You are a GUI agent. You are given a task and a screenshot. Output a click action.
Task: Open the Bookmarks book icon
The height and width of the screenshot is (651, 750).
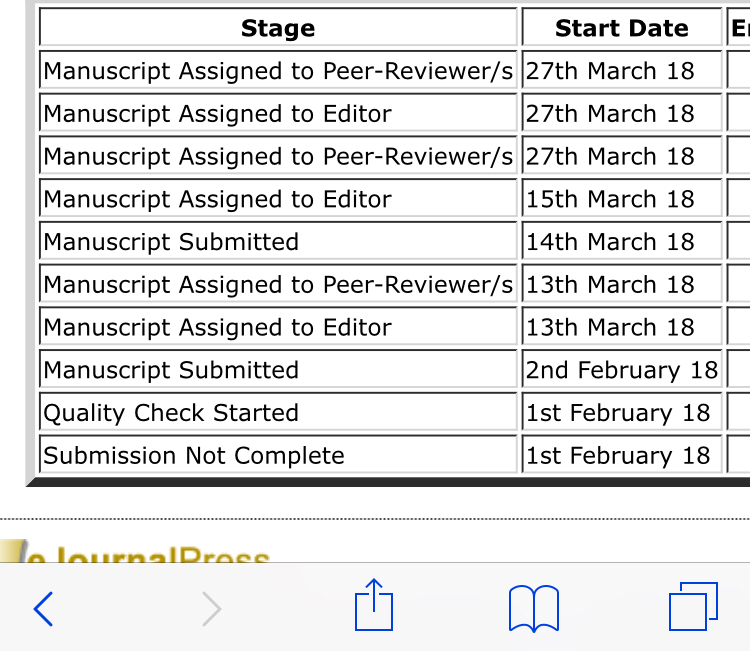click(x=533, y=608)
